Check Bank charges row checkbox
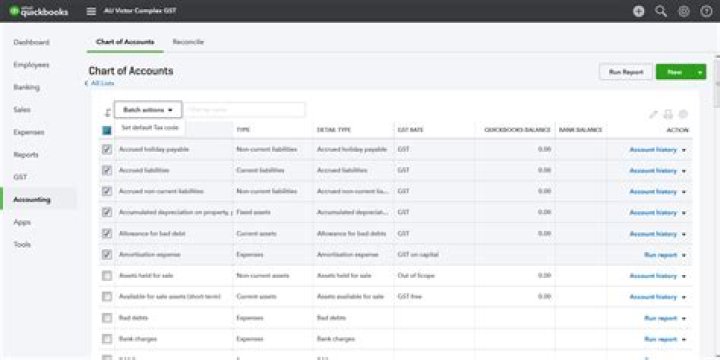 pyautogui.click(x=107, y=339)
